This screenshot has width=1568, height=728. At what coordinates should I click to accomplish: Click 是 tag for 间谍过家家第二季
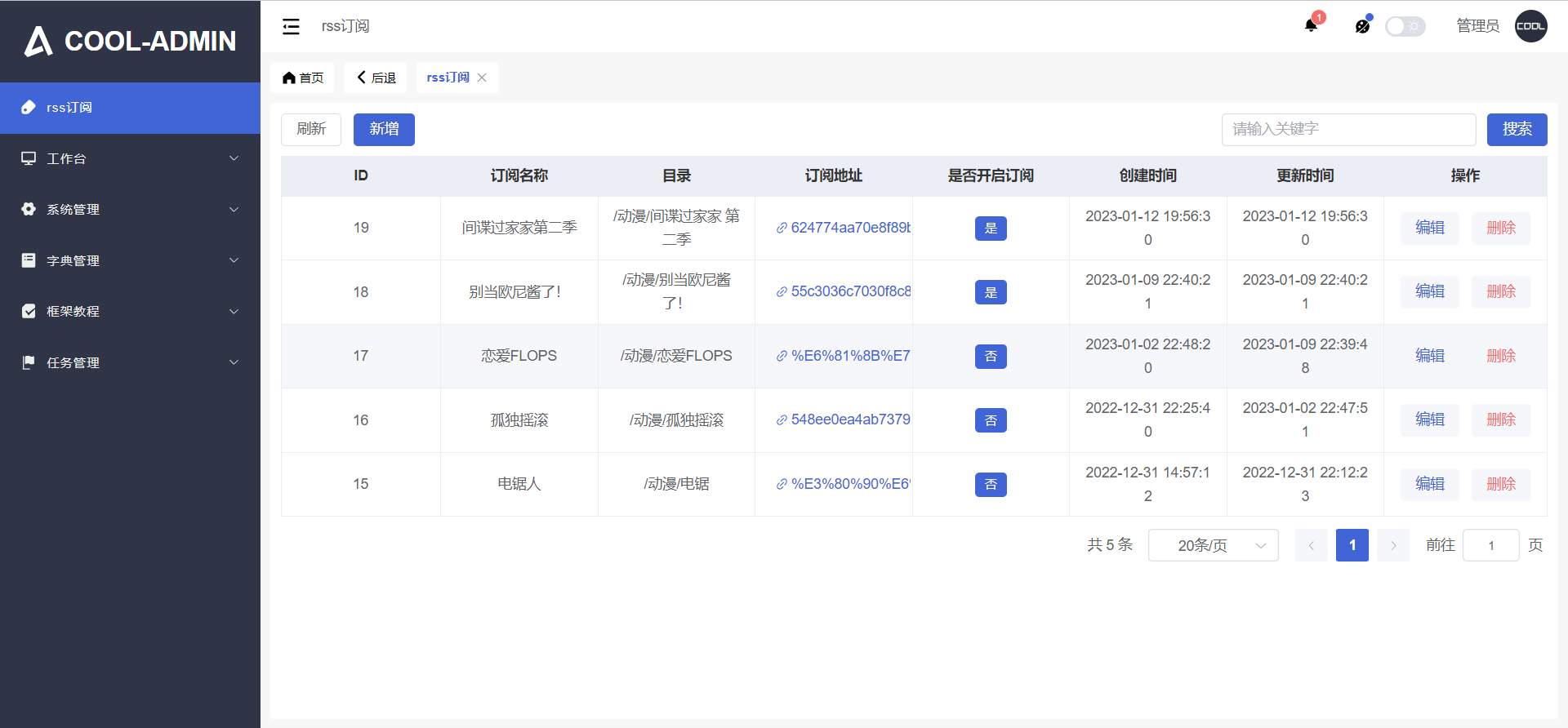click(991, 229)
